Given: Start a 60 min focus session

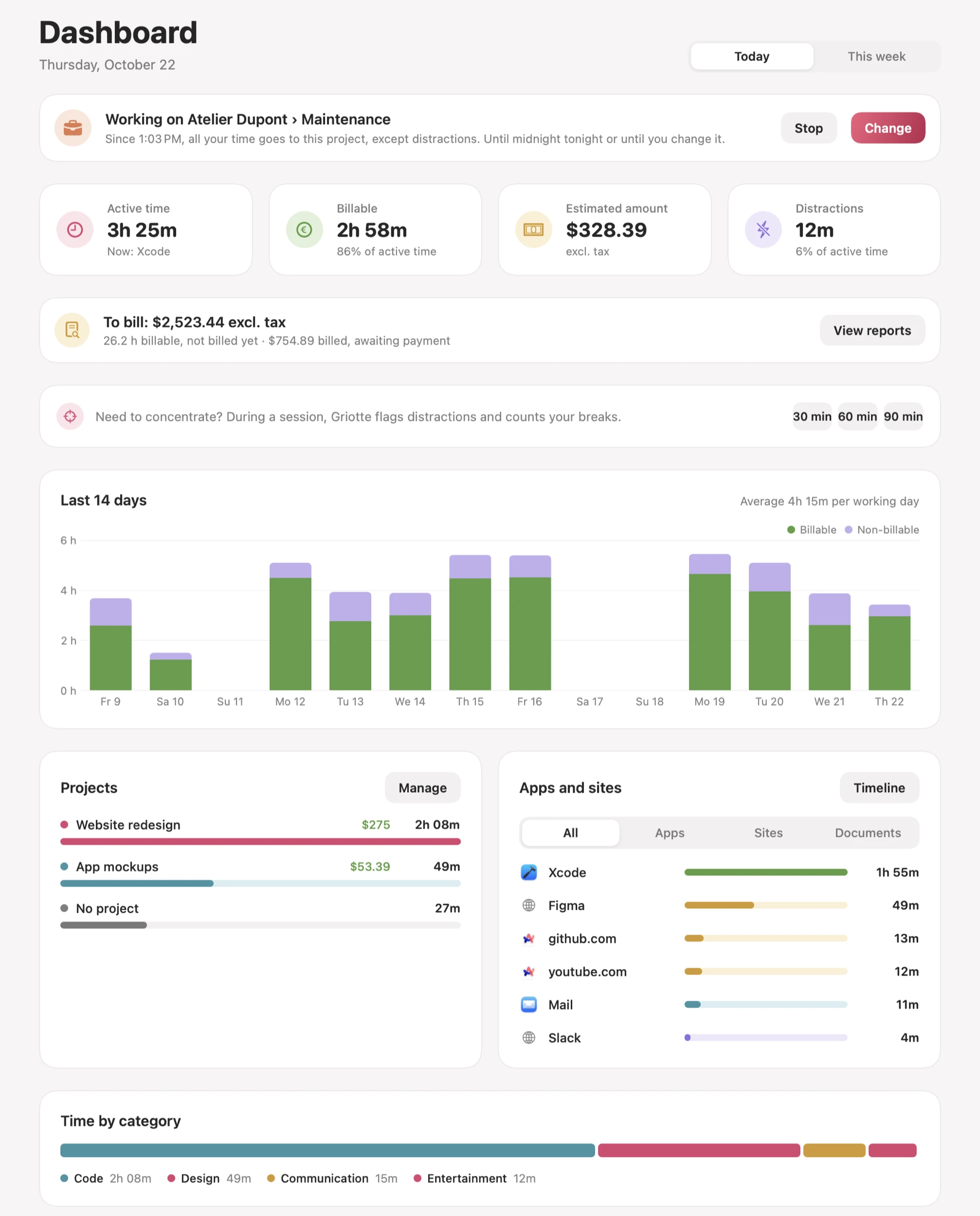Looking at the screenshot, I should point(858,417).
